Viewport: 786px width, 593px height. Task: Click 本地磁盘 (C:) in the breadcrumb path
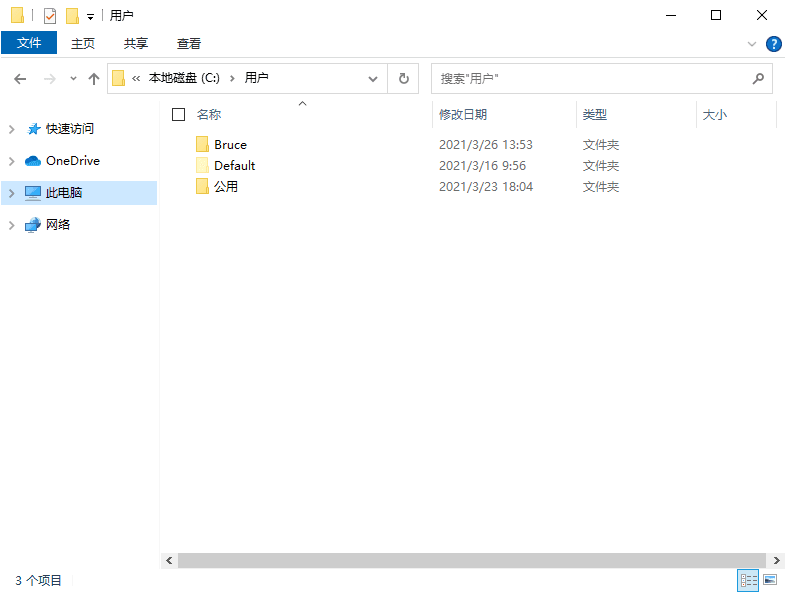point(183,78)
